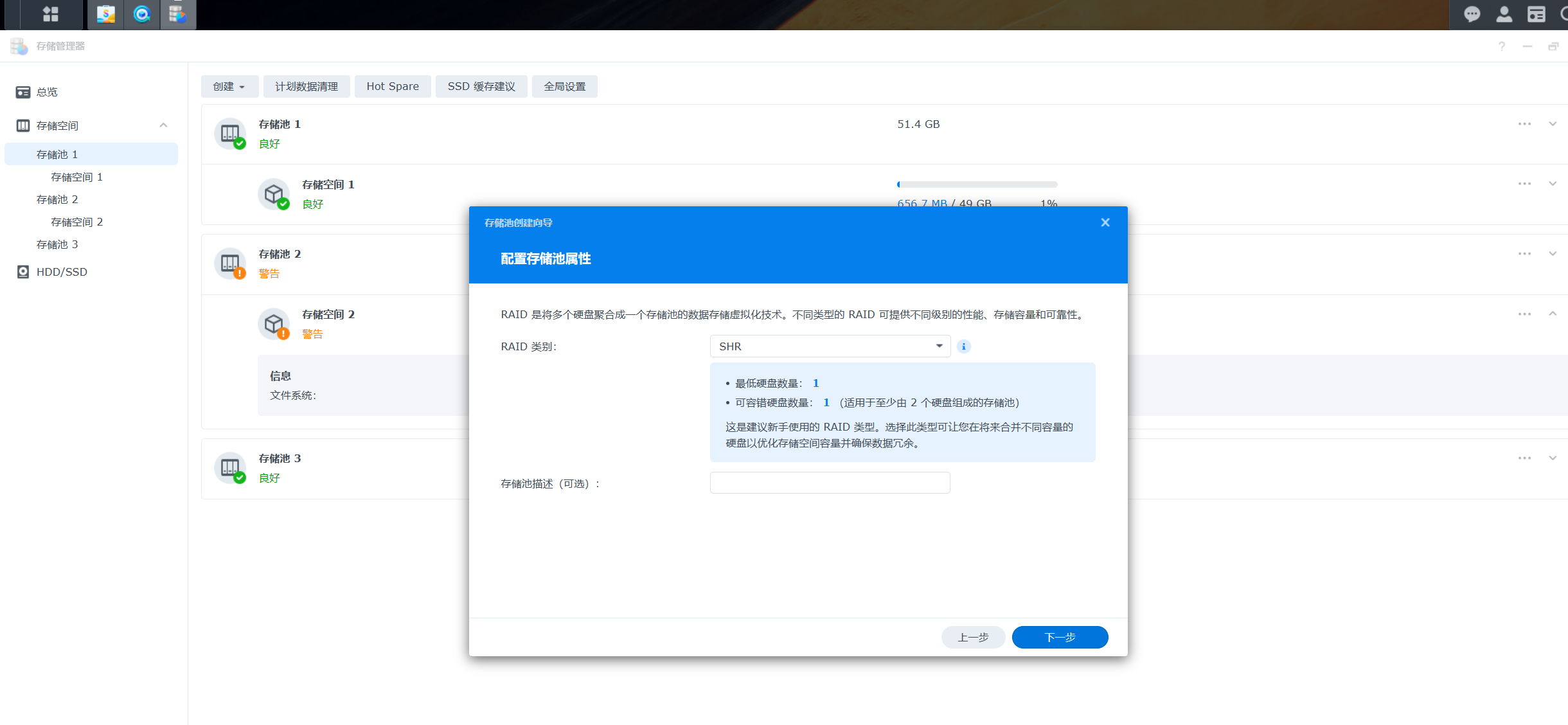Click the 下一步 button in wizard
1568x725 pixels.
pyautogui.click(x=1060, y=637)
